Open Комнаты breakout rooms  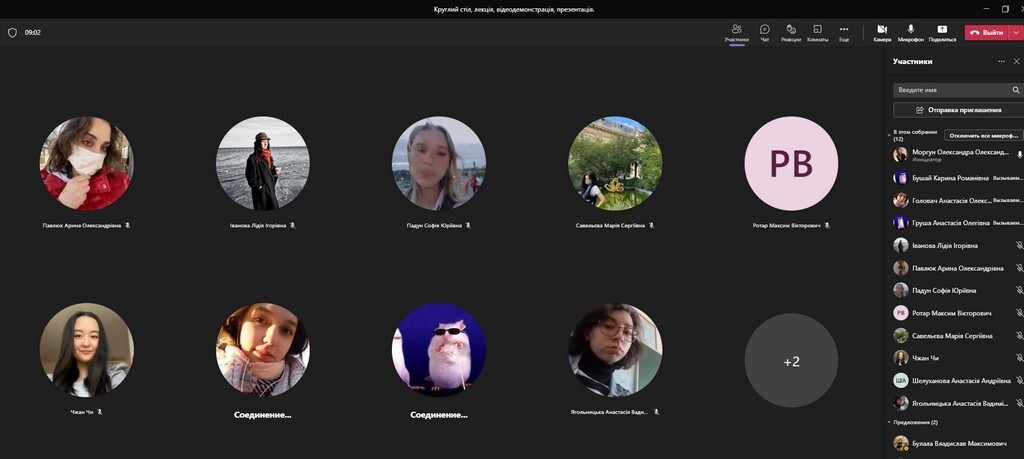coord(817,32)
